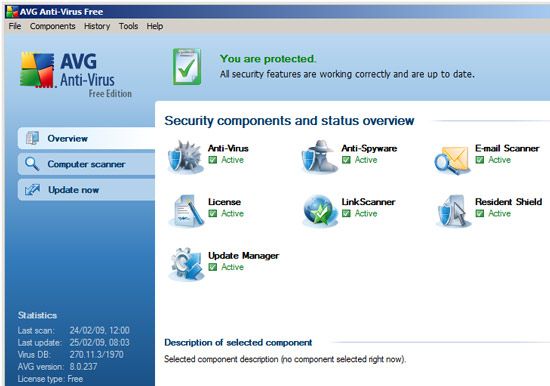Click the AVG four-color logo
Image resolution: width=550 pixels, height=386 pixels.
pos(38,70)
